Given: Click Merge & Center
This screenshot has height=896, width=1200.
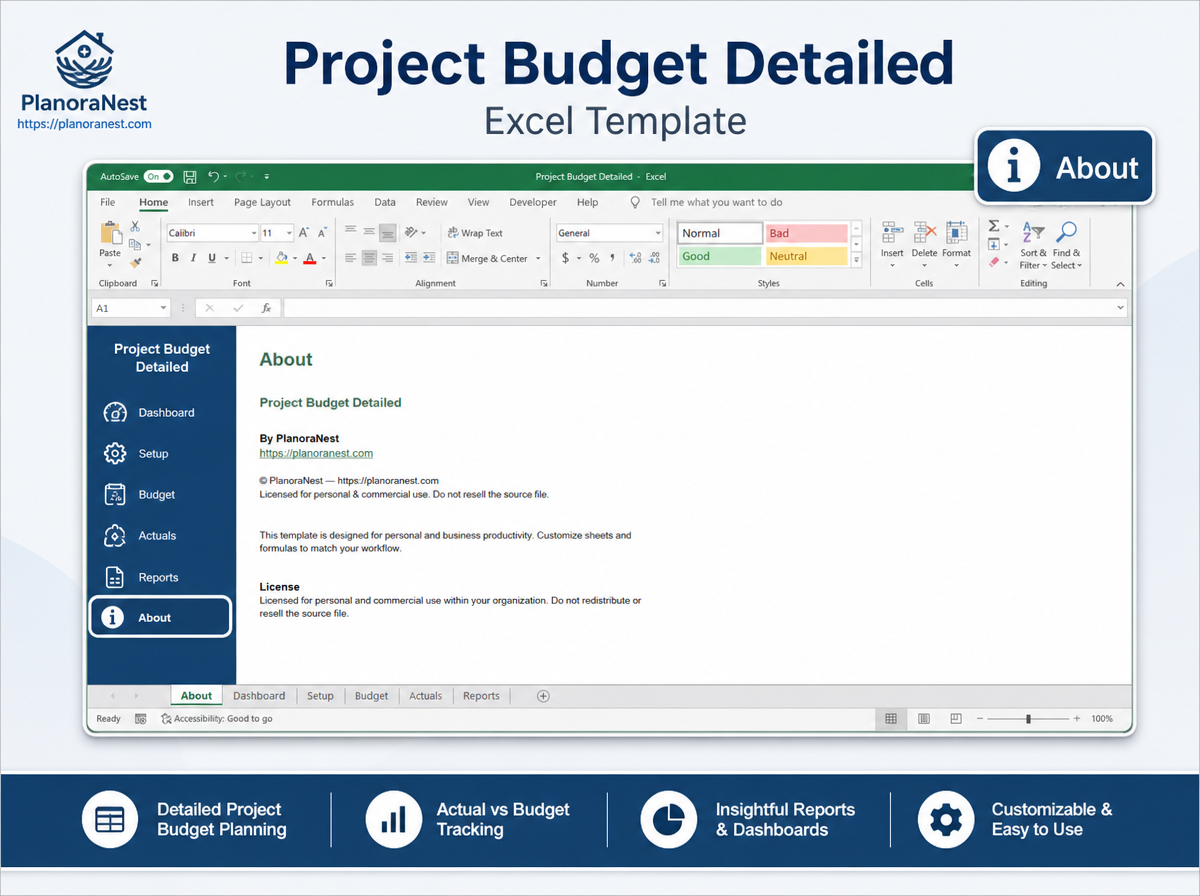Looking at the screenshot, I should [488, 258].
